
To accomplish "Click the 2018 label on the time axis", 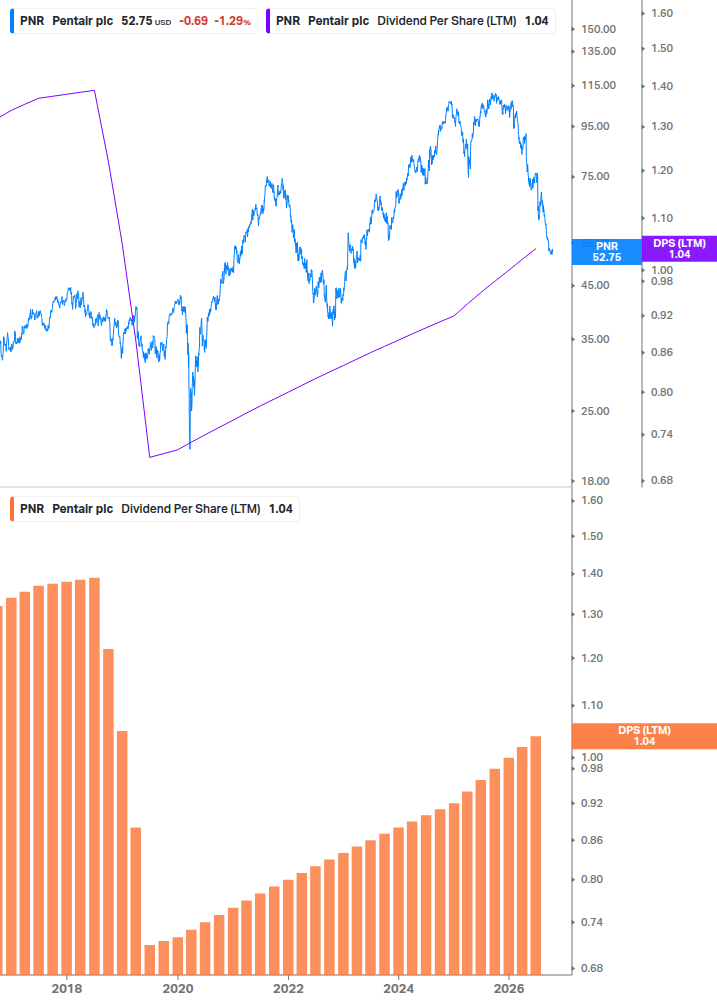I will click(x=67, y=988).
